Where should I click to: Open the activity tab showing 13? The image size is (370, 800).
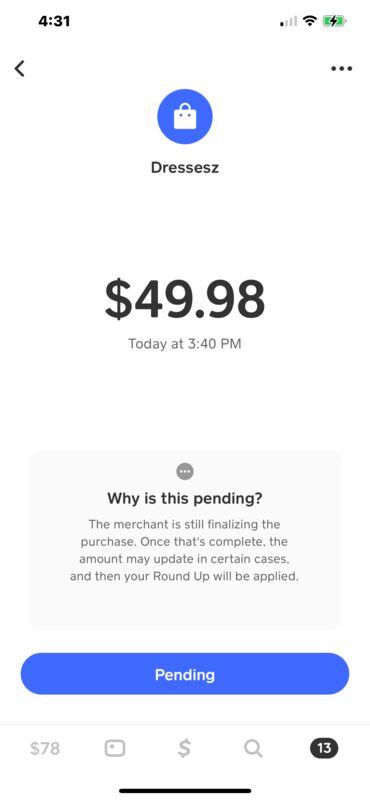point(324,748)
